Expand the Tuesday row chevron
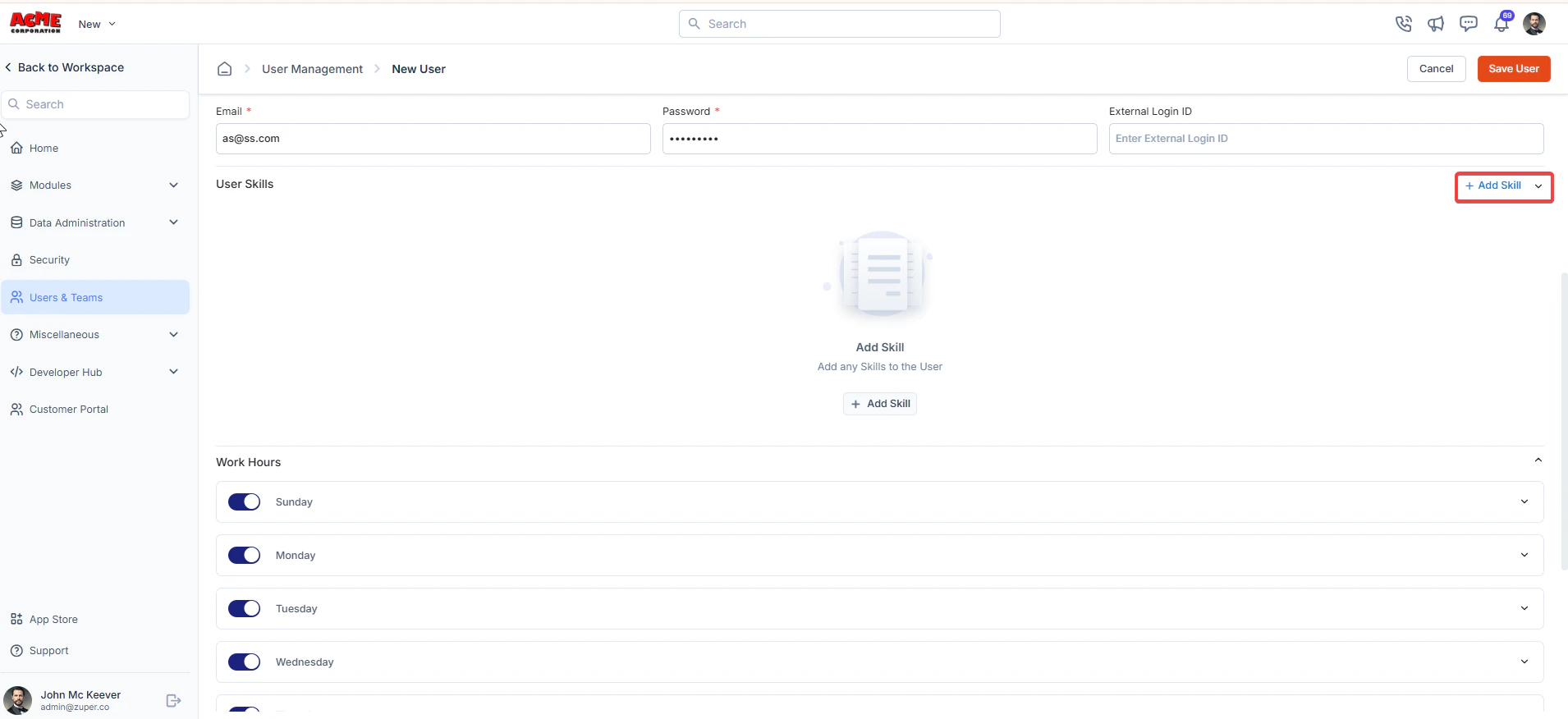This screenshot has height=719, width=1568. tap(1524, 608)
